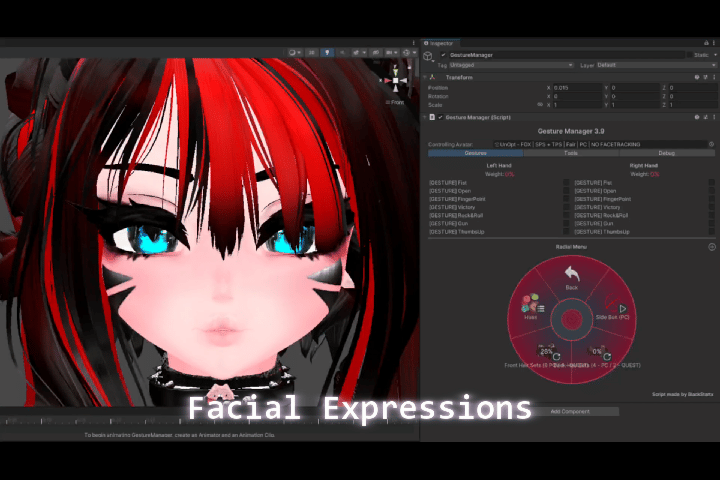Screen dimensions: 720x480
Task: Open scene effects dropdown arrow
Action: (364, 53)
